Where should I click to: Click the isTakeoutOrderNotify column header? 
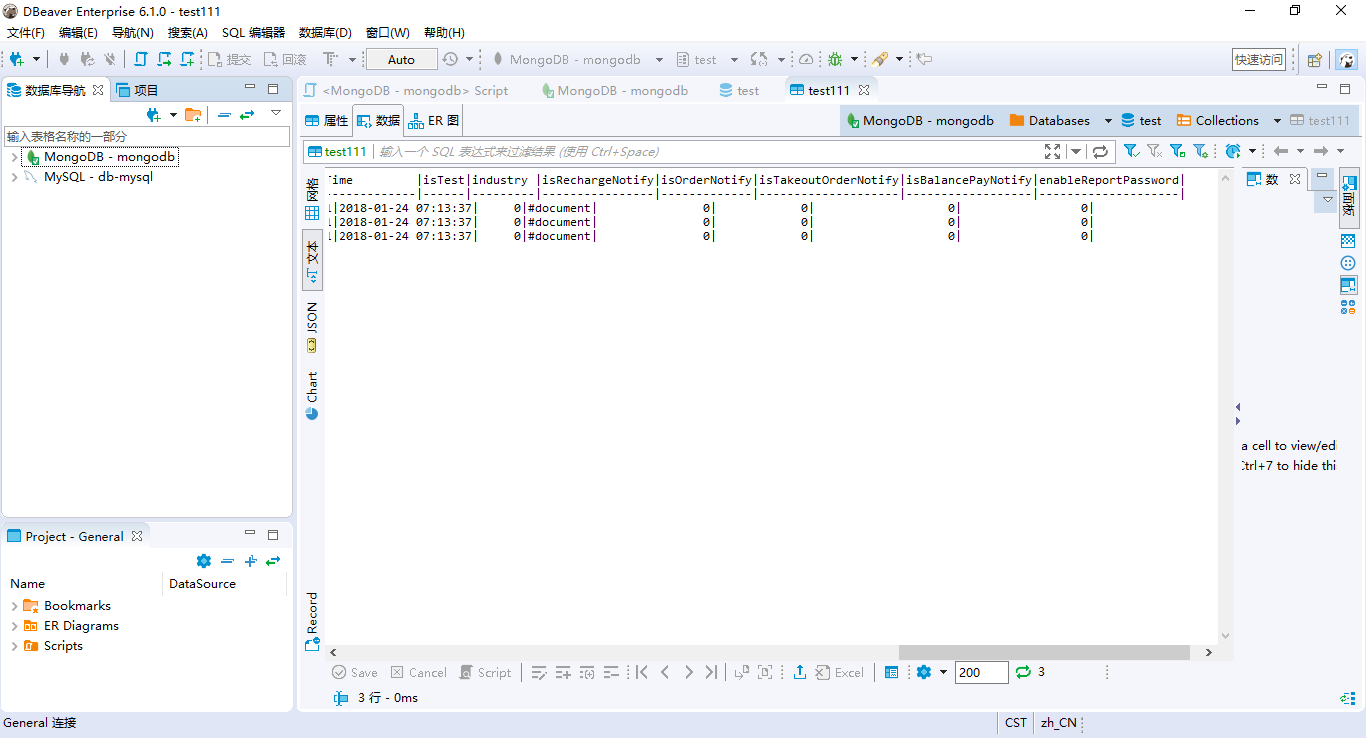point(829,180)
